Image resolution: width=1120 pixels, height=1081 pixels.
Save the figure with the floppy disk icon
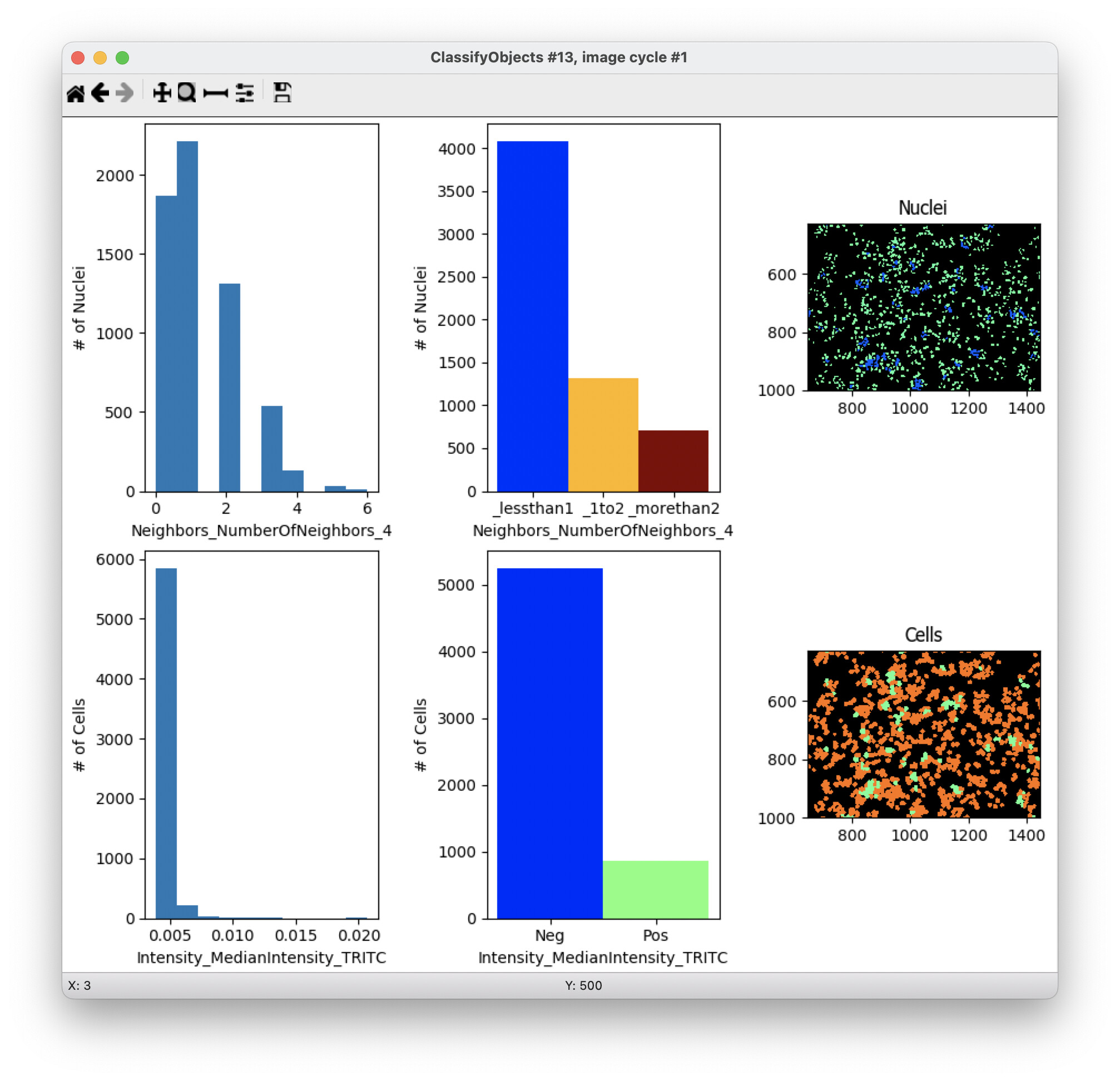(281, 92)
